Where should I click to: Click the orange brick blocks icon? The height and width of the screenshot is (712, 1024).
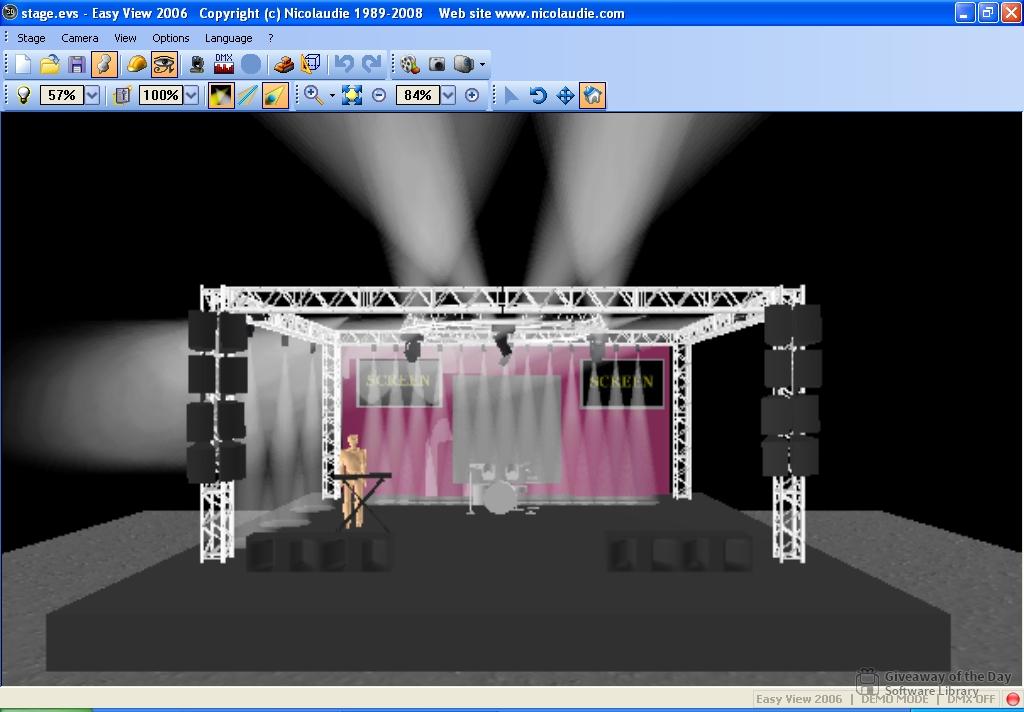pyautogui.click(x=283, y=64)
